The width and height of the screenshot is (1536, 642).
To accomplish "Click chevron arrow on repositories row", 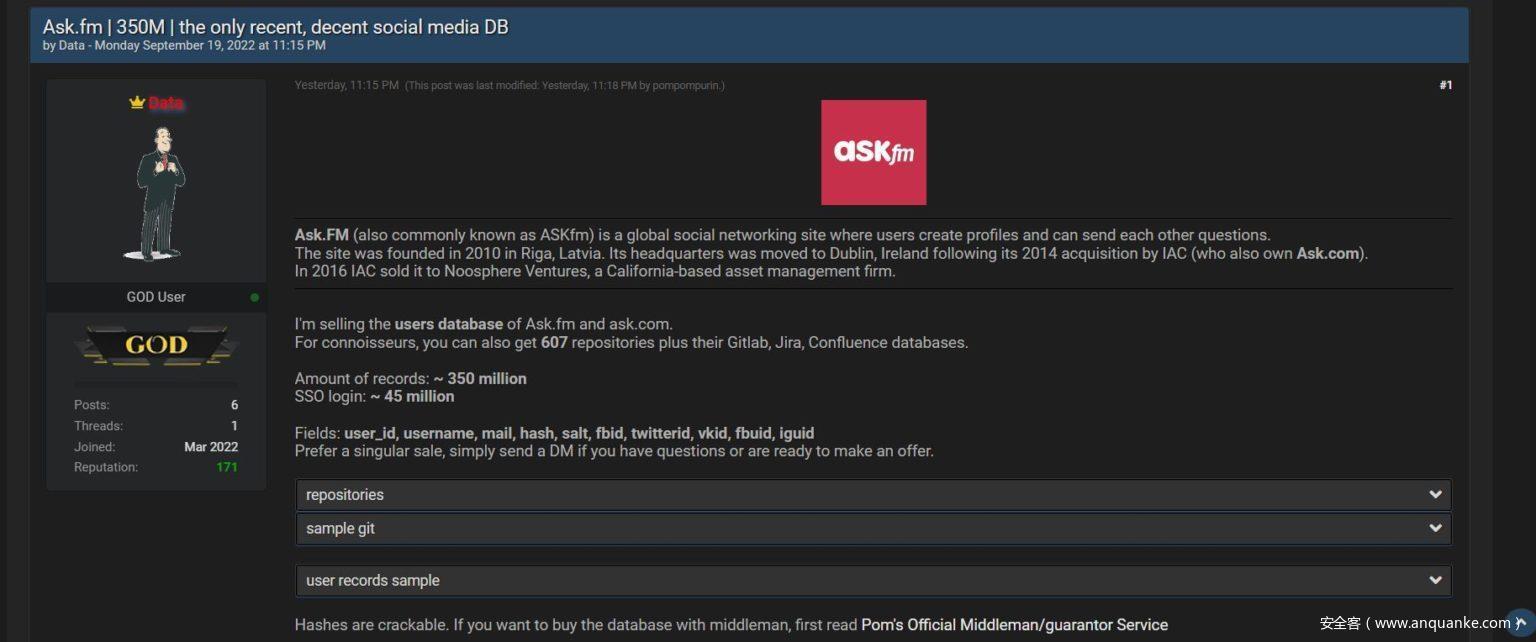I will [1435, 495].
